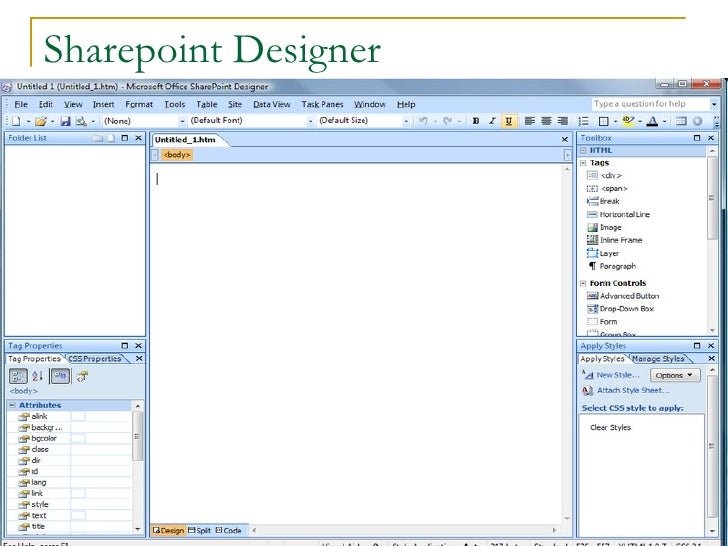Viewport: 728px width, 546px height.
Task: Open the Options dropdown button
Action: (675, 375)
